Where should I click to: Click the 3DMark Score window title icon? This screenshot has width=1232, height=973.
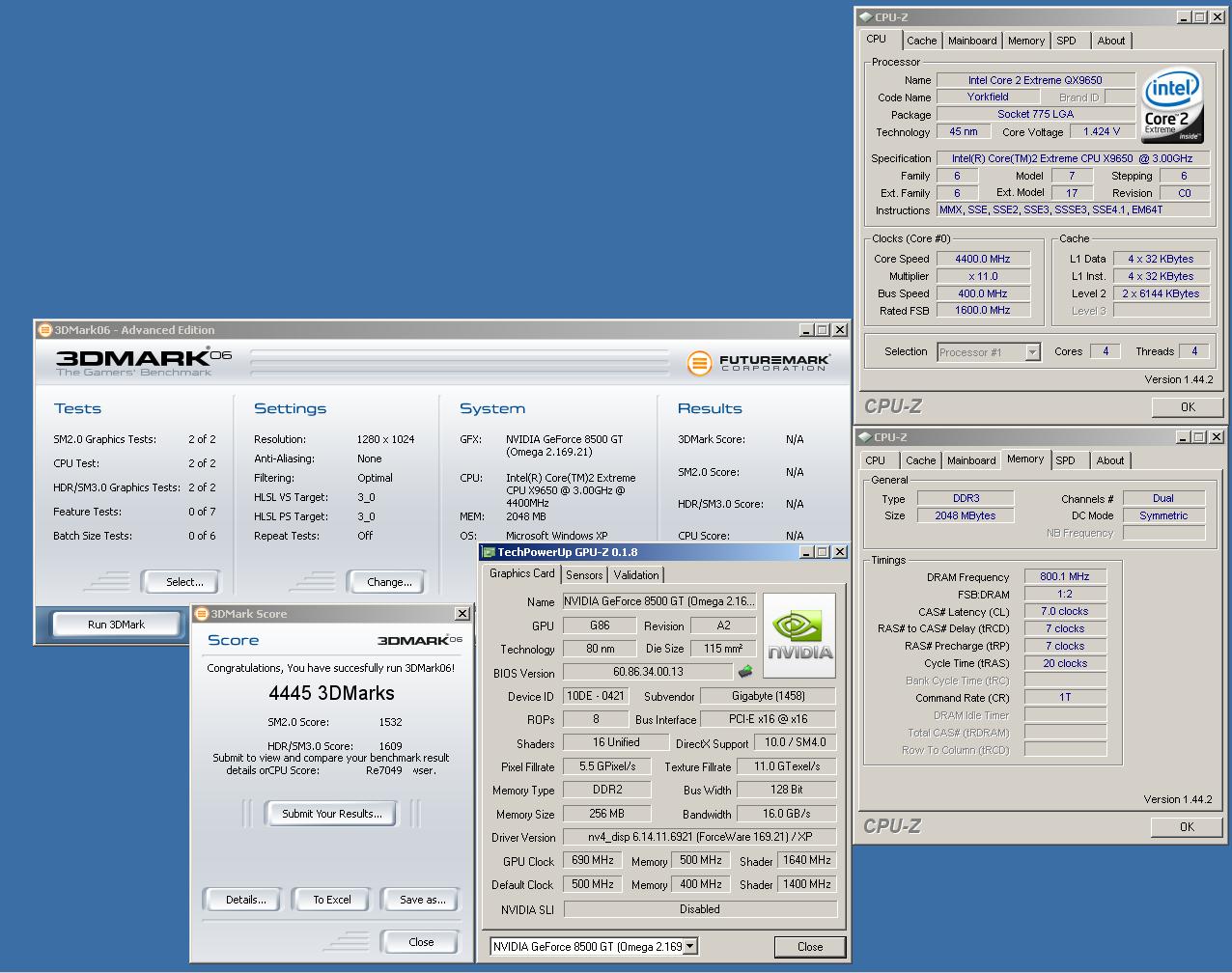point(202,614)
